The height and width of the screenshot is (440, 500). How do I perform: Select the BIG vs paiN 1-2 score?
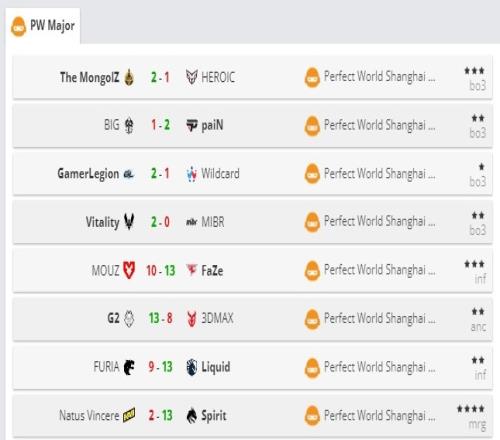160,125
